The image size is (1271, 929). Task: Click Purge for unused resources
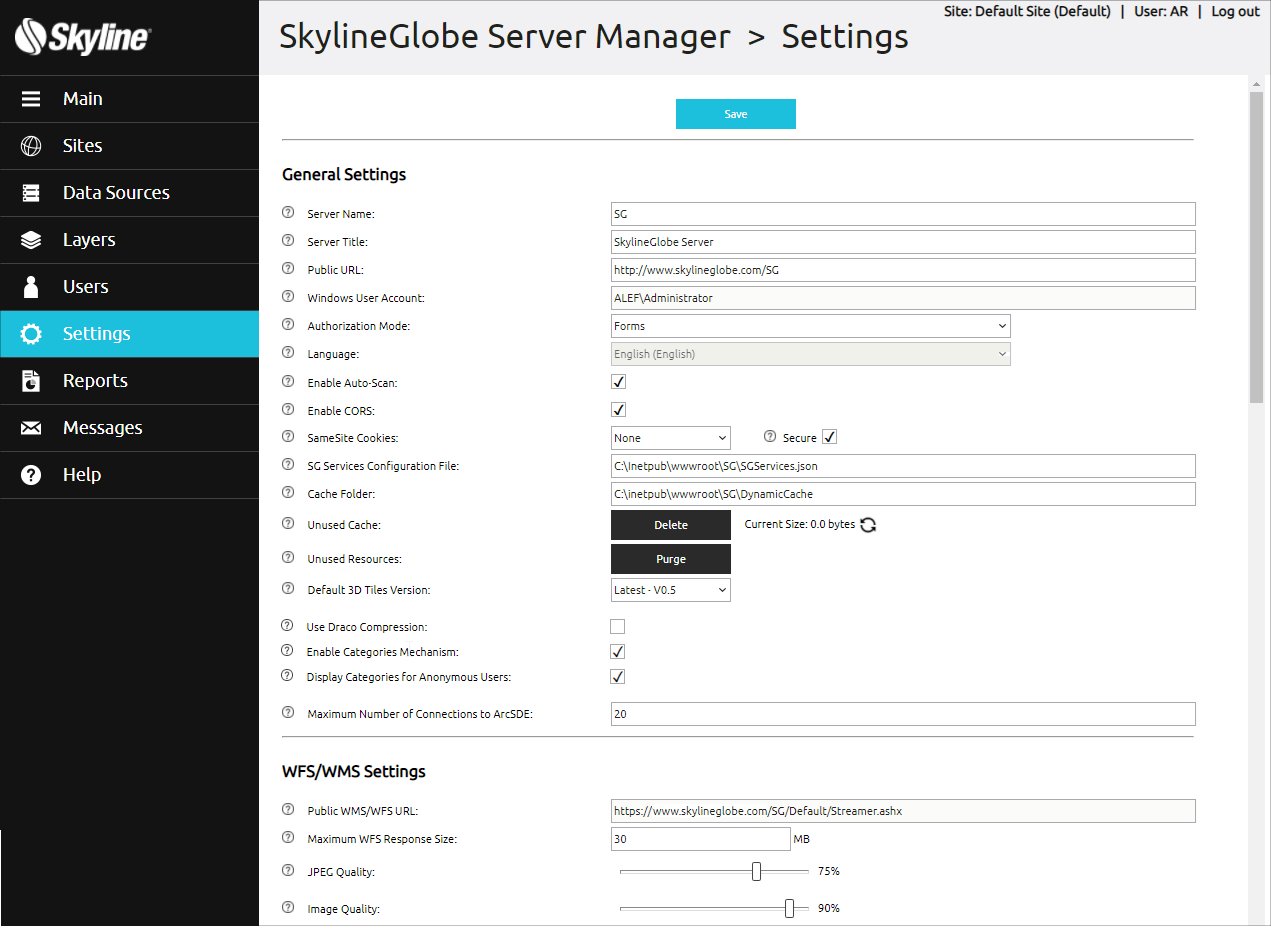tap(671, 559)
